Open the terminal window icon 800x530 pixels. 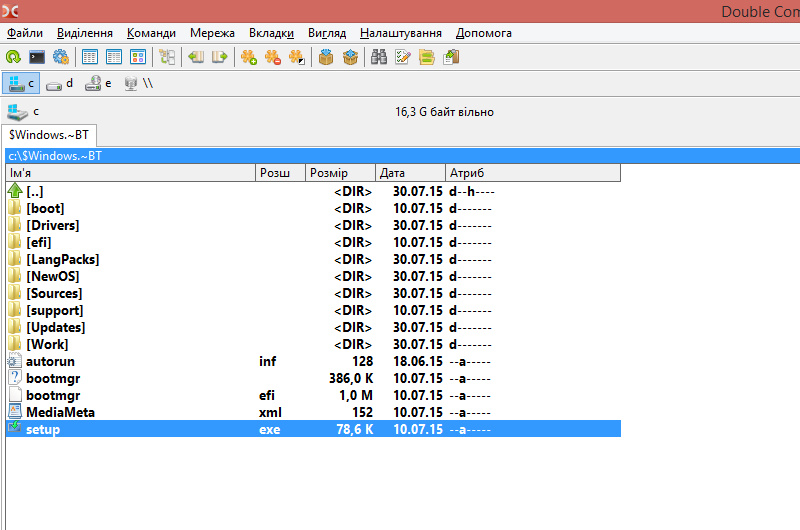click(x=37, y=57)
